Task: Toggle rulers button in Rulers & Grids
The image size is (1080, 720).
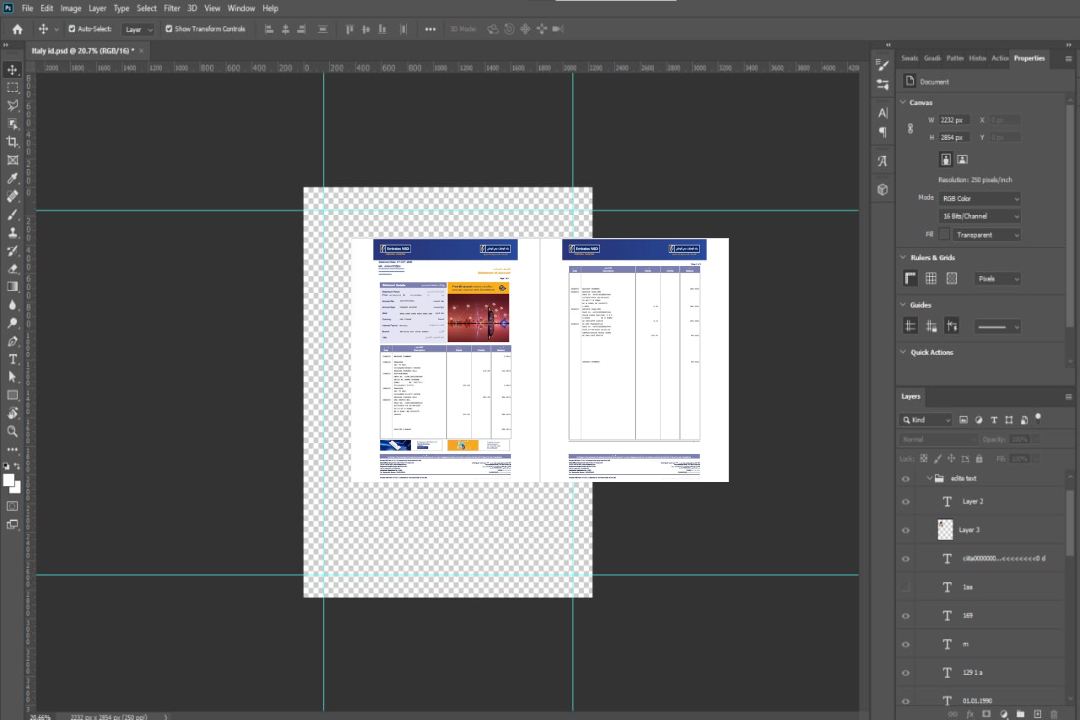Action: [x=910, y=278]
